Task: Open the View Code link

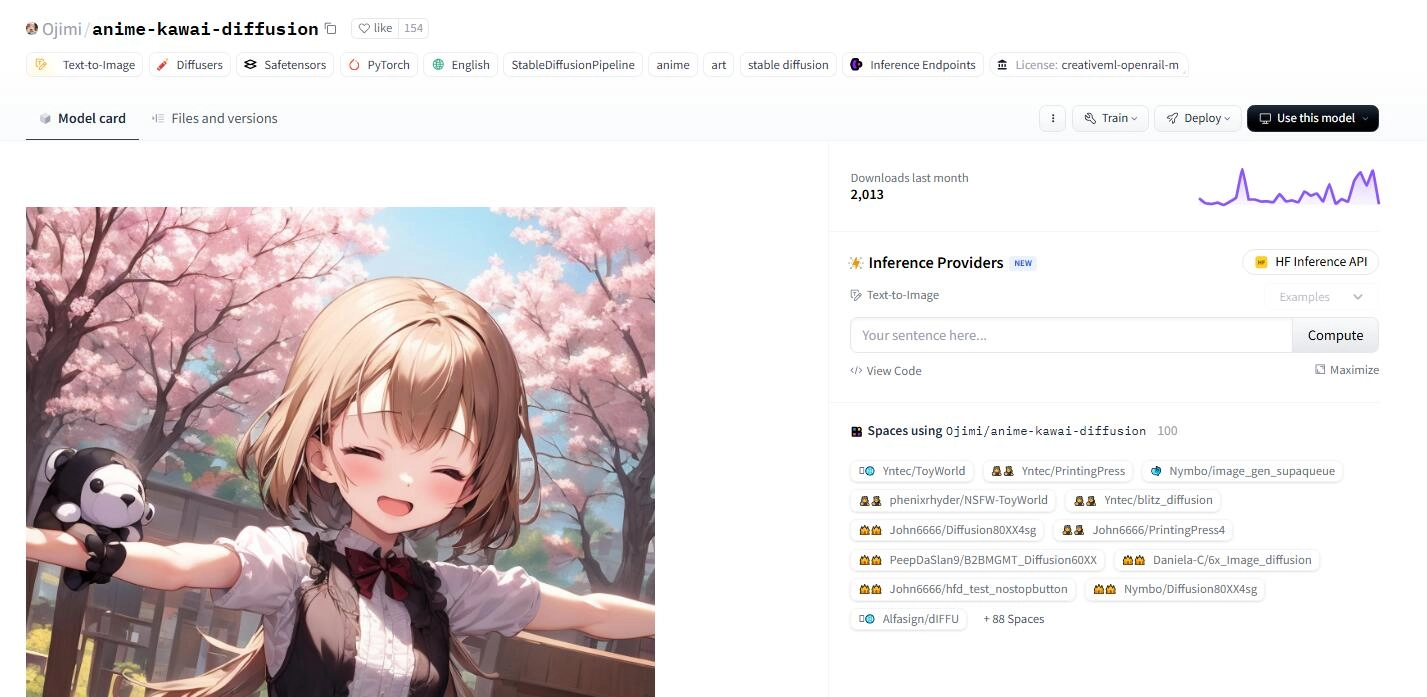Action: coord(886,371)
